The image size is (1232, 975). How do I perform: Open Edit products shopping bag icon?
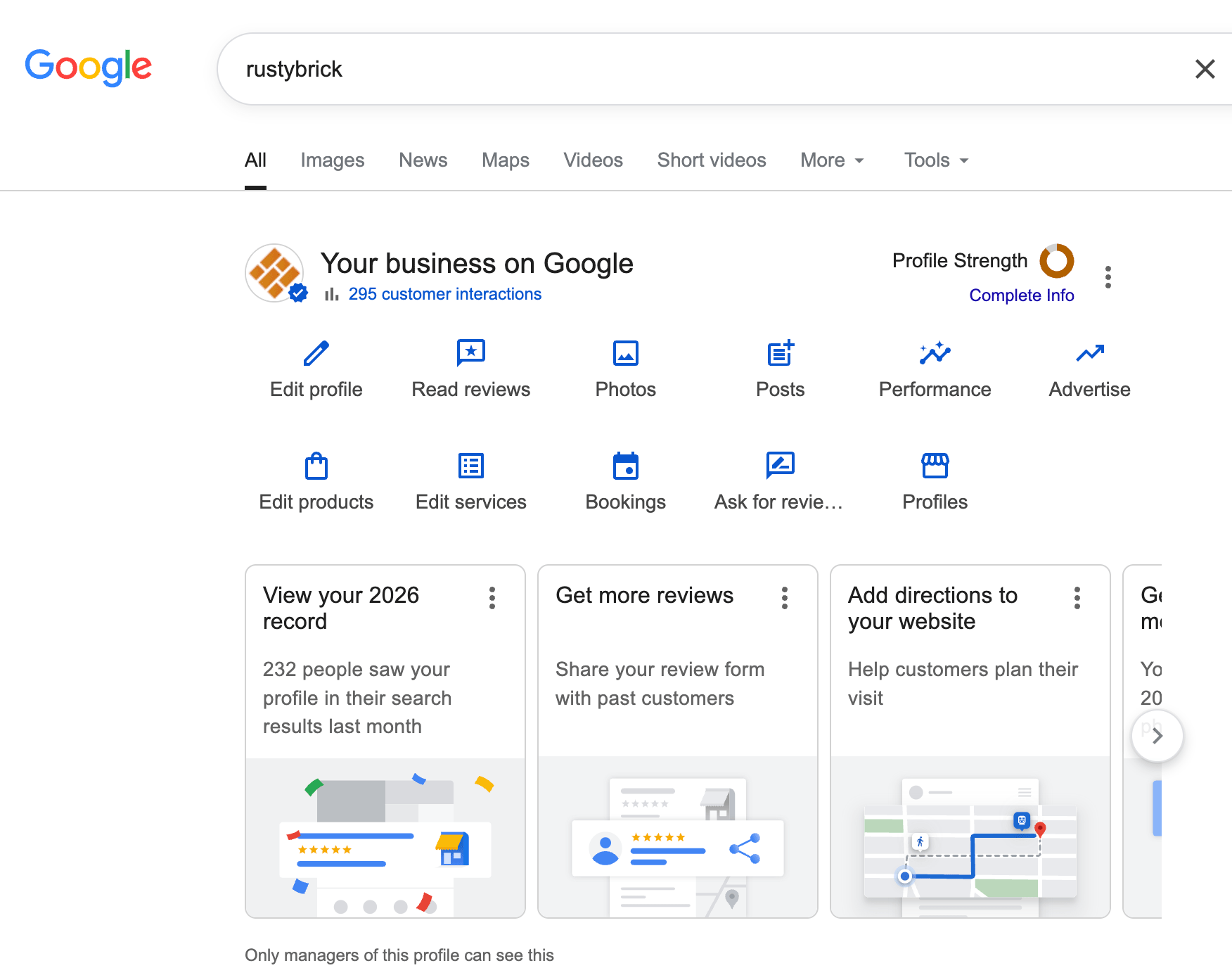coord(316,466)
